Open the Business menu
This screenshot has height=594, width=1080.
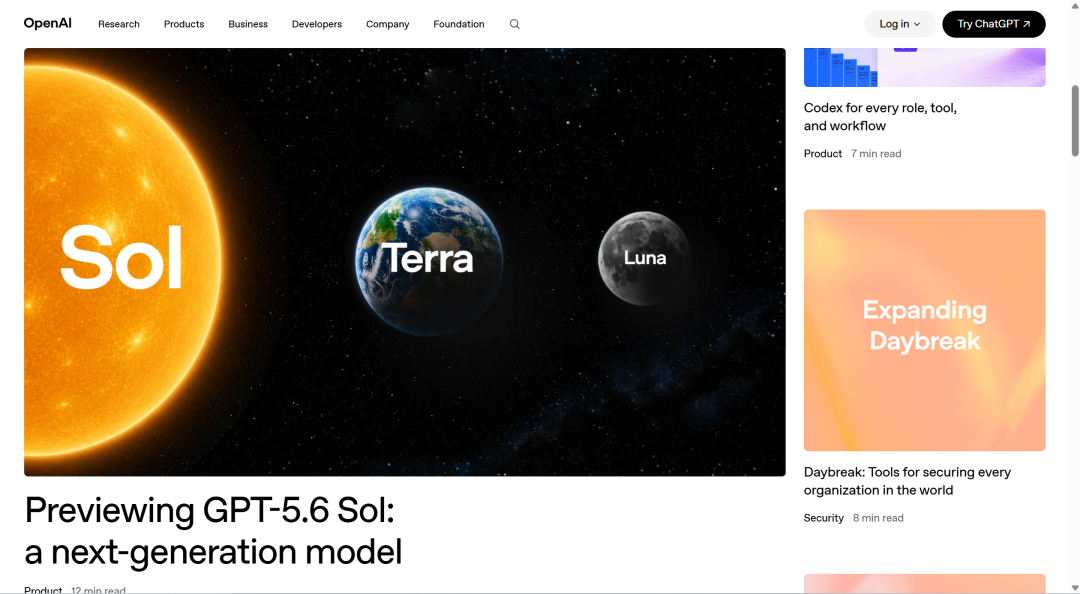(248, 24)
